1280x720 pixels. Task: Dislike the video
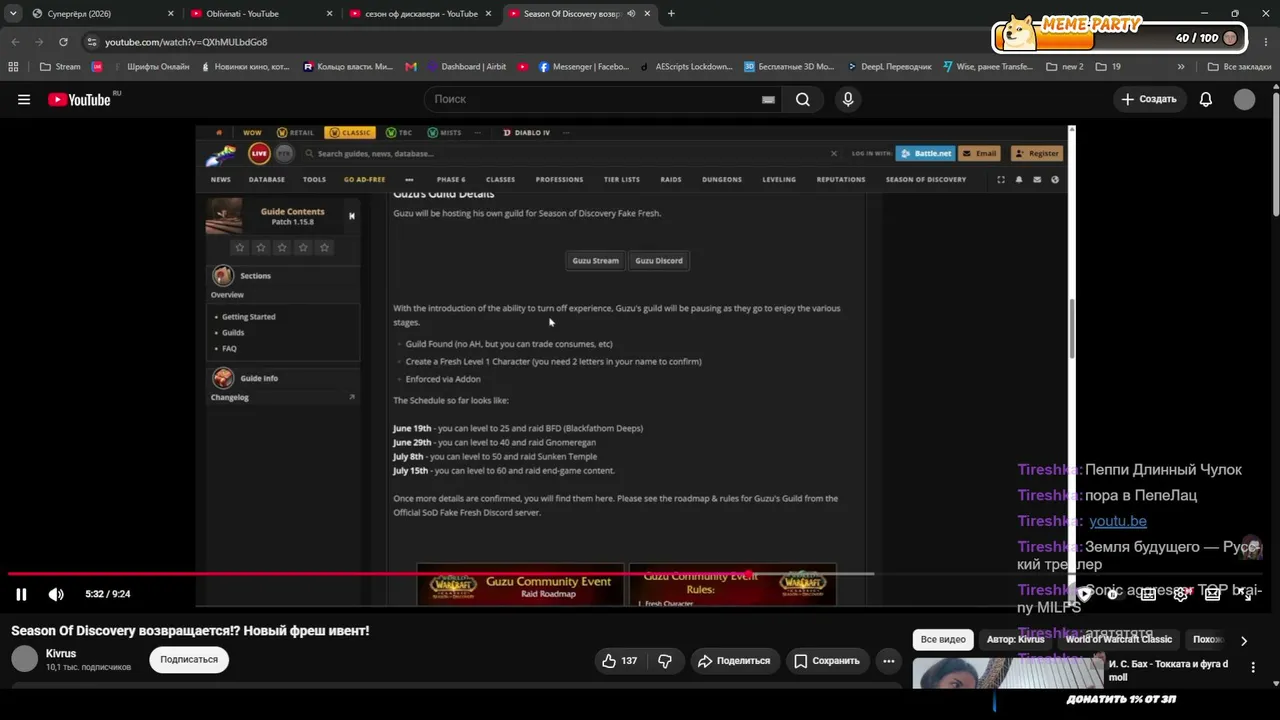(665, 661)
